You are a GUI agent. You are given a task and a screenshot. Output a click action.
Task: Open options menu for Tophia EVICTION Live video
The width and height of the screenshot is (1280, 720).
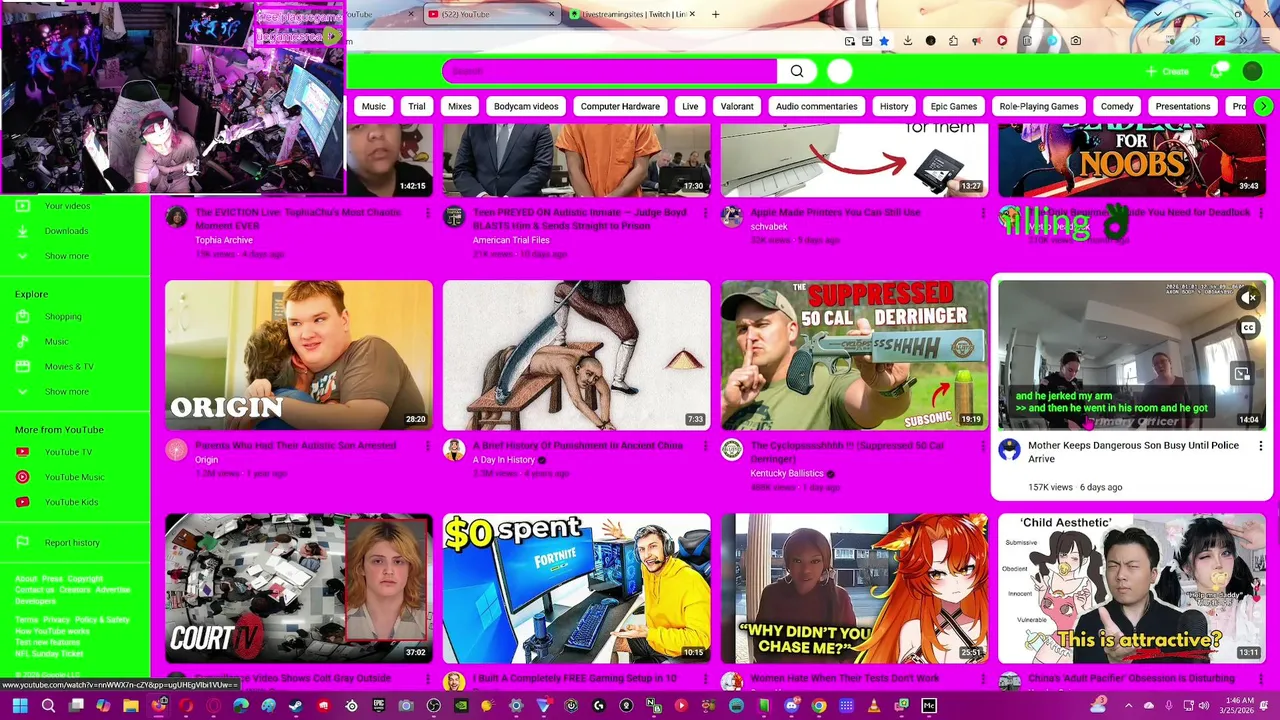click(x=427, y=213)
